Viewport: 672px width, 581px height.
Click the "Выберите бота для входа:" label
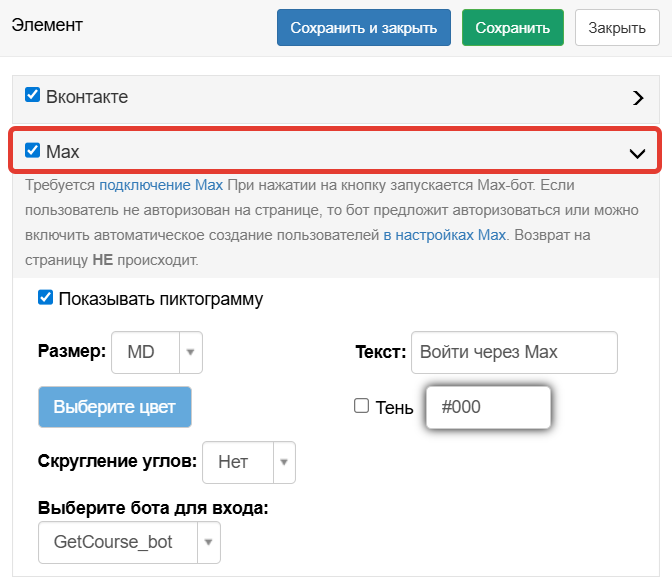coord(153,508)
